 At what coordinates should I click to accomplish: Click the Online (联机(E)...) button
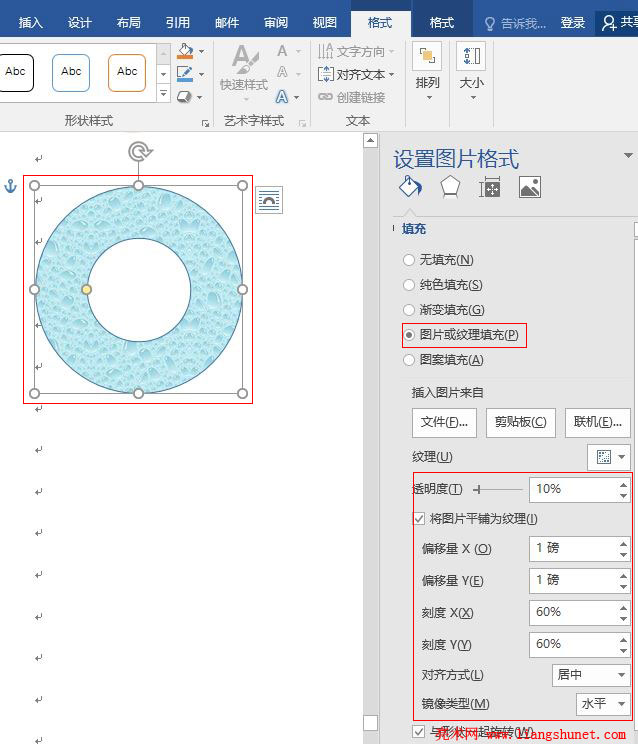[x=598, y=422]
